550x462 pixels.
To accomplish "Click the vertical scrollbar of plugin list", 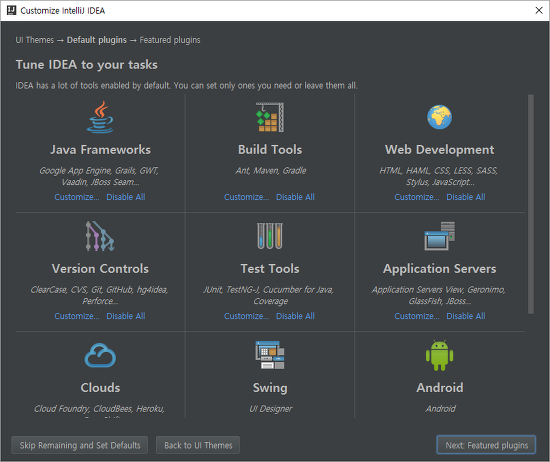I will tap(531, 204).
